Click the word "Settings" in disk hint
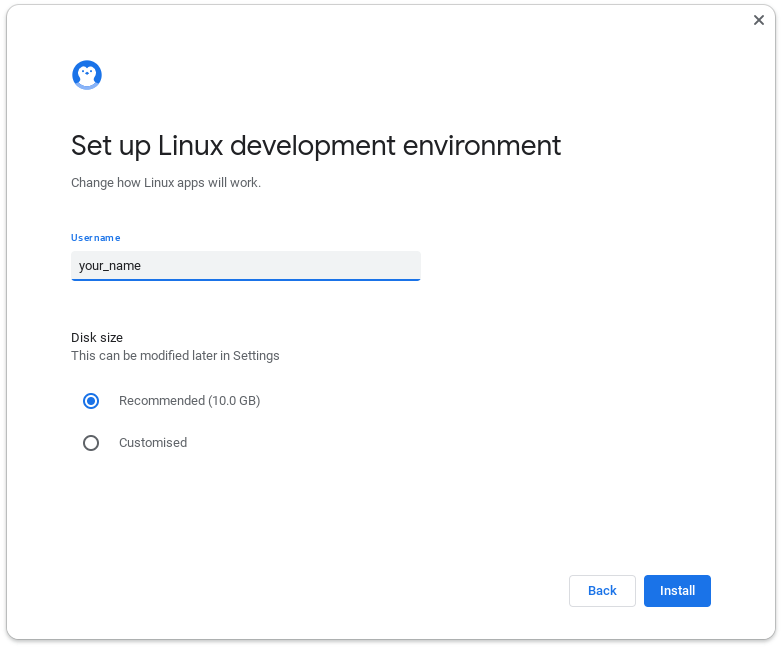The width and height of the screenshot is (782, 648). coord(257,356)
